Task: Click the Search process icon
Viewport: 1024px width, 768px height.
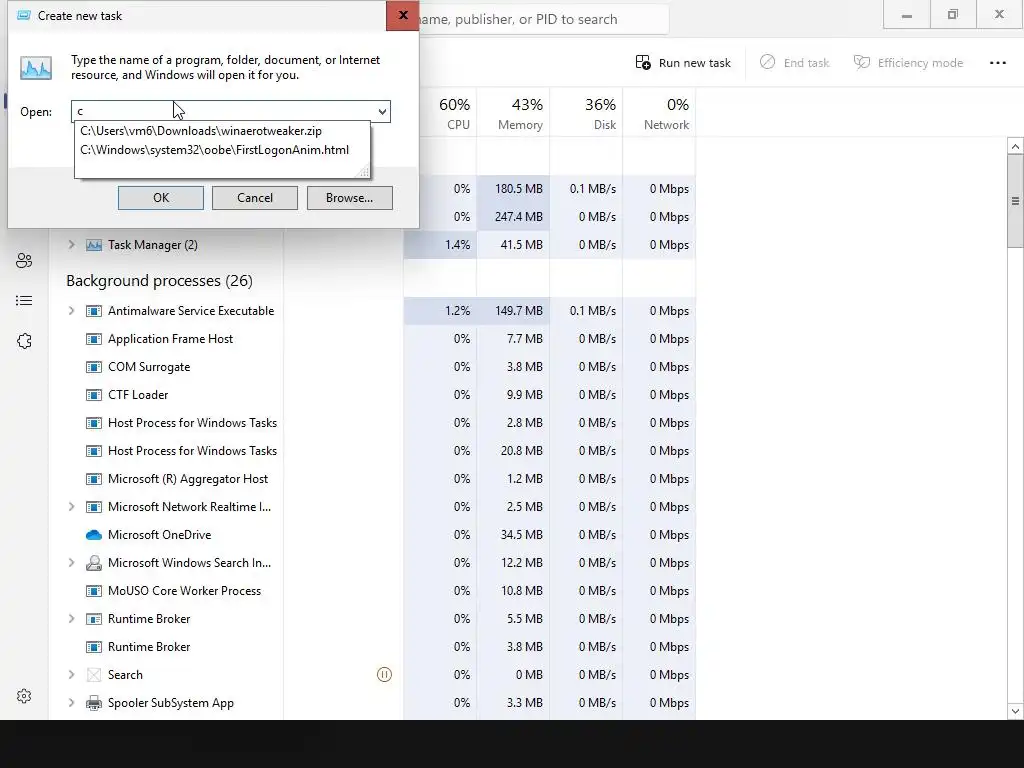Action: click(94, 675)
